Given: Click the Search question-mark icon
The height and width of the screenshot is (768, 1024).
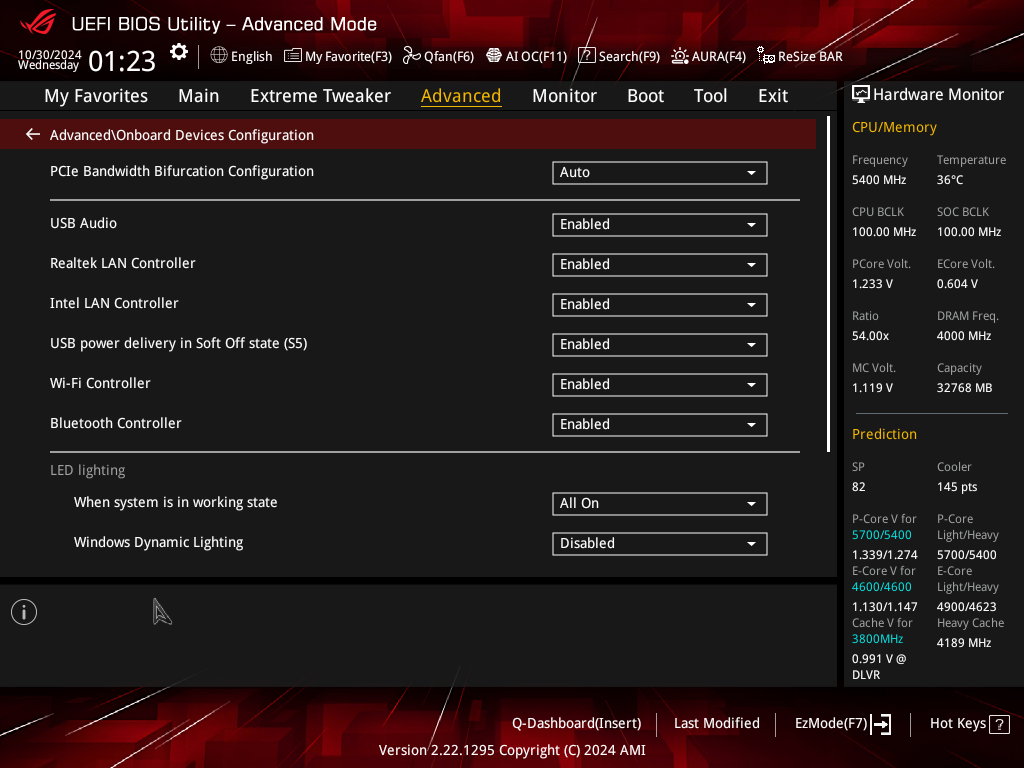Looking at the screenshot, I should coord(586,56).
